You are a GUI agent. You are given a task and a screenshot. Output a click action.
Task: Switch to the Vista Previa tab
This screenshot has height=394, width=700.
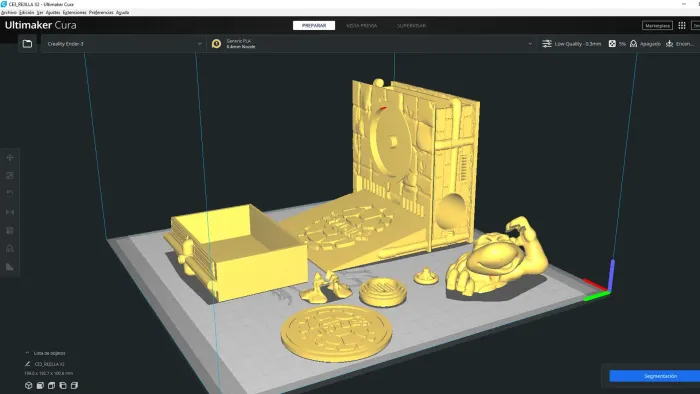pyautogui.click(x=361, y=26)
